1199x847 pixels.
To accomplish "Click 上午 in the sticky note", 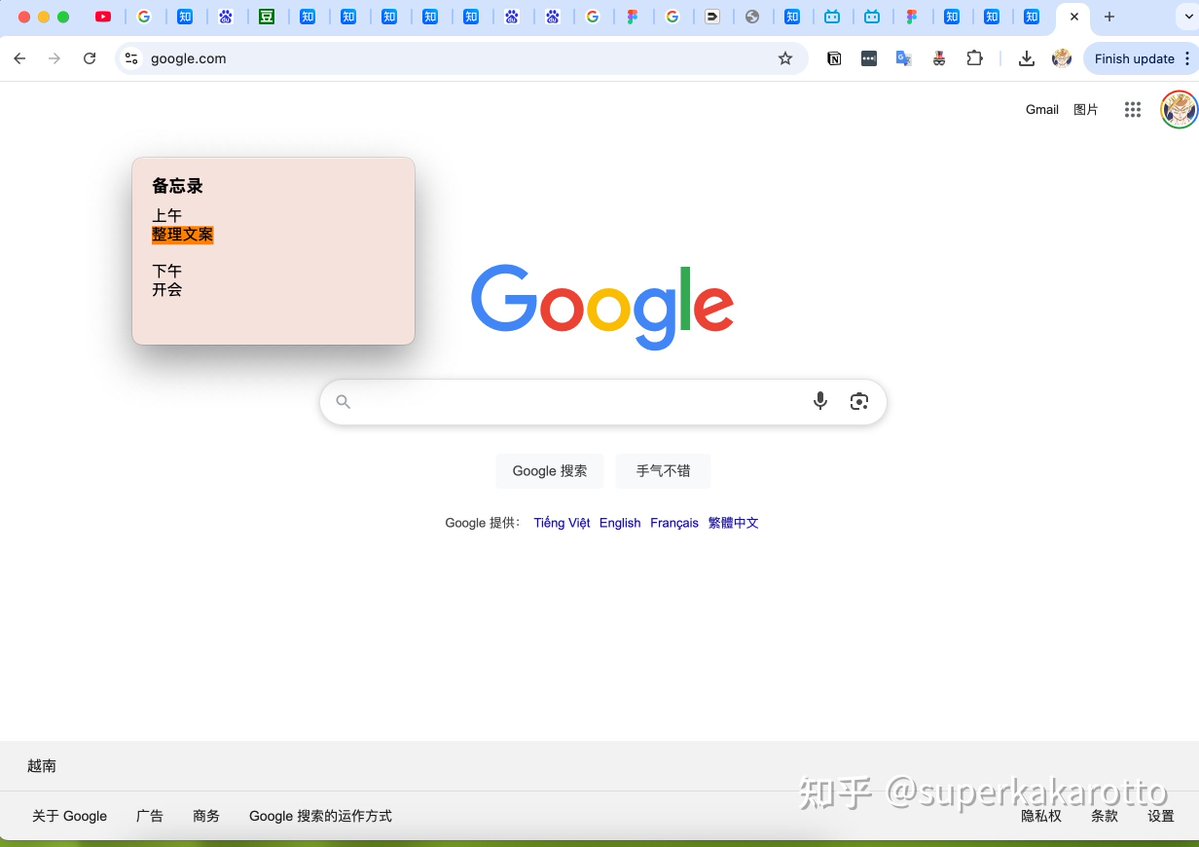I will (x=167, y=216).
